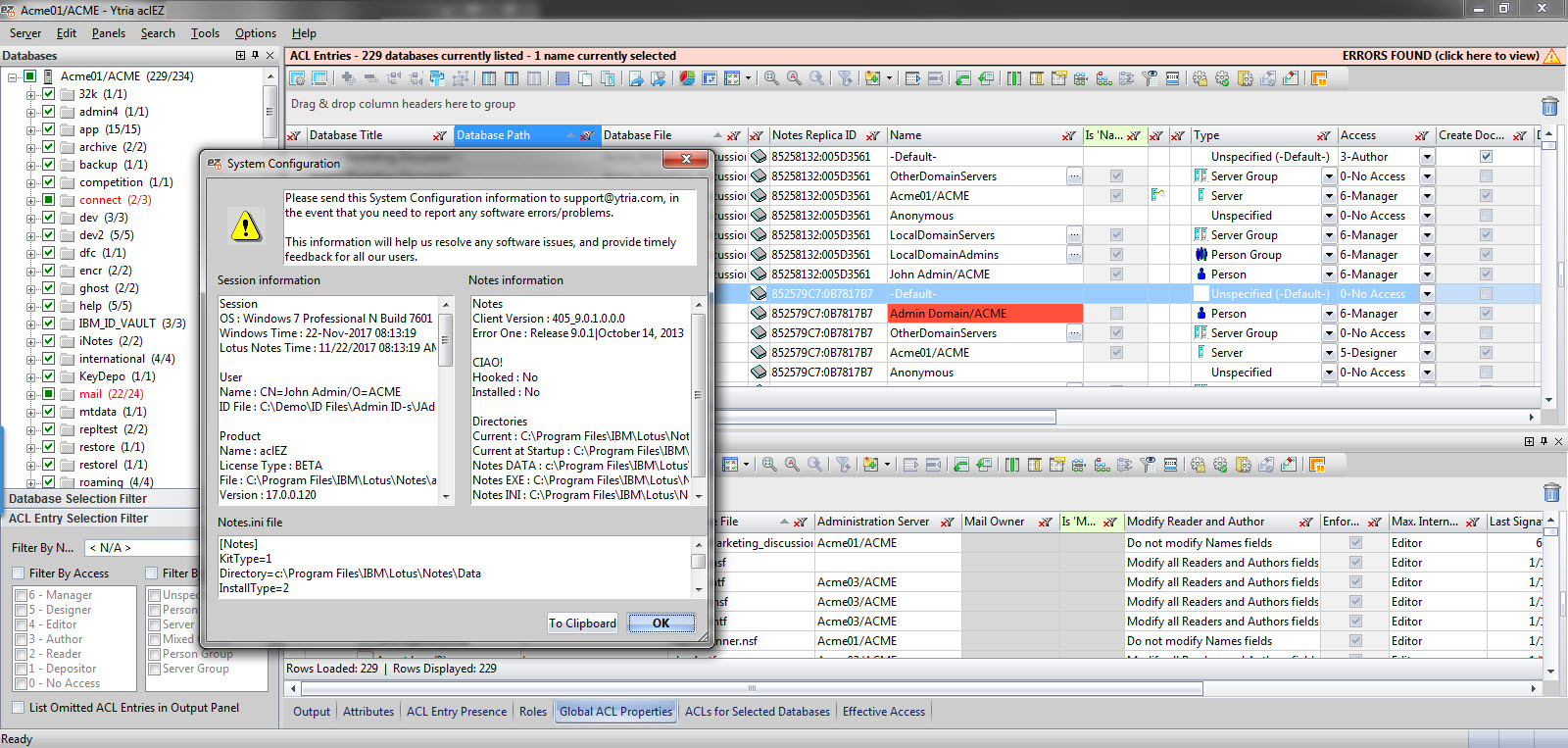The height and width of the screenshot is (748, 1568).
Task: Click the orange grid layout icon in lower panel toolbar
Action: (x=1317, y=465)
